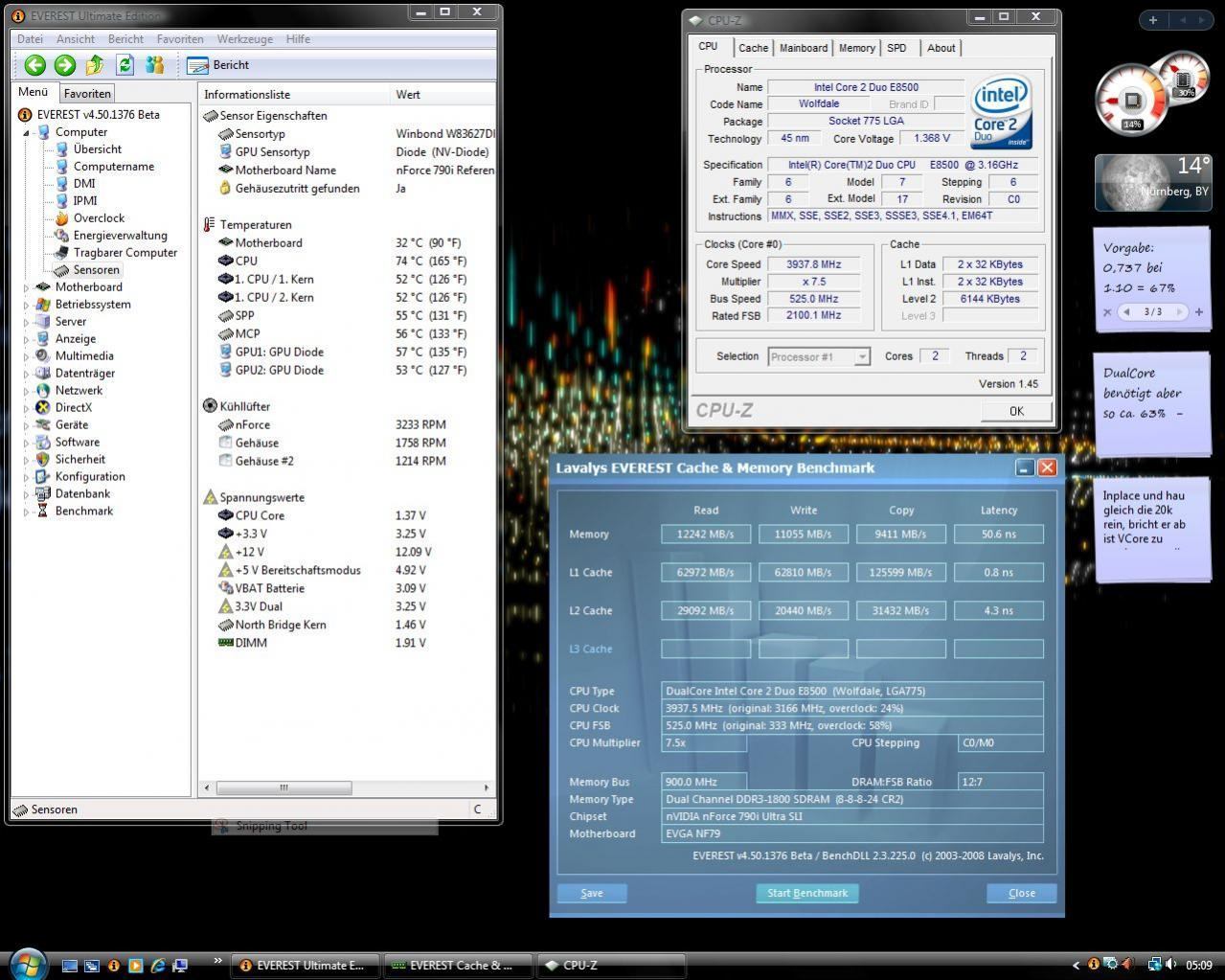Click the sidebar add gadget plus button

tap(1153, 19)
